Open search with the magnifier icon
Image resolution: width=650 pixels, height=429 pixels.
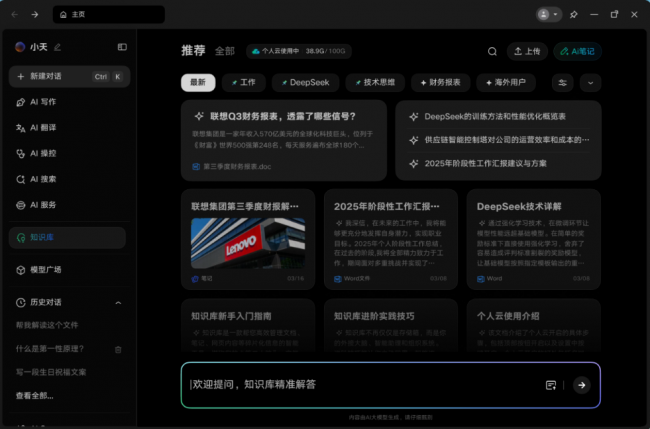click(x=492, y=51)
